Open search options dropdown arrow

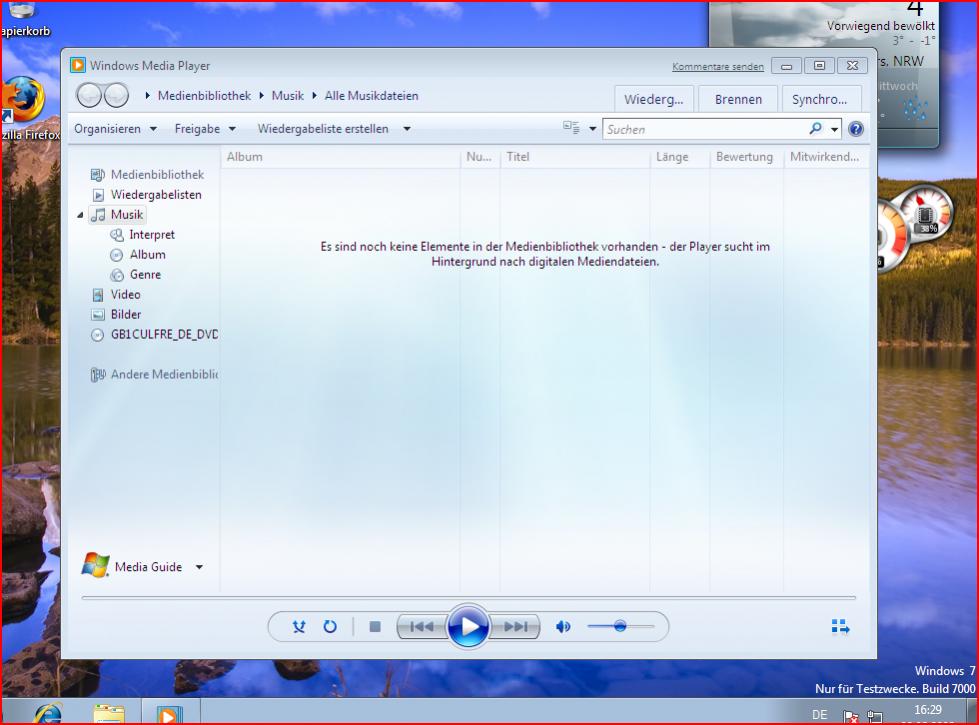834,129
